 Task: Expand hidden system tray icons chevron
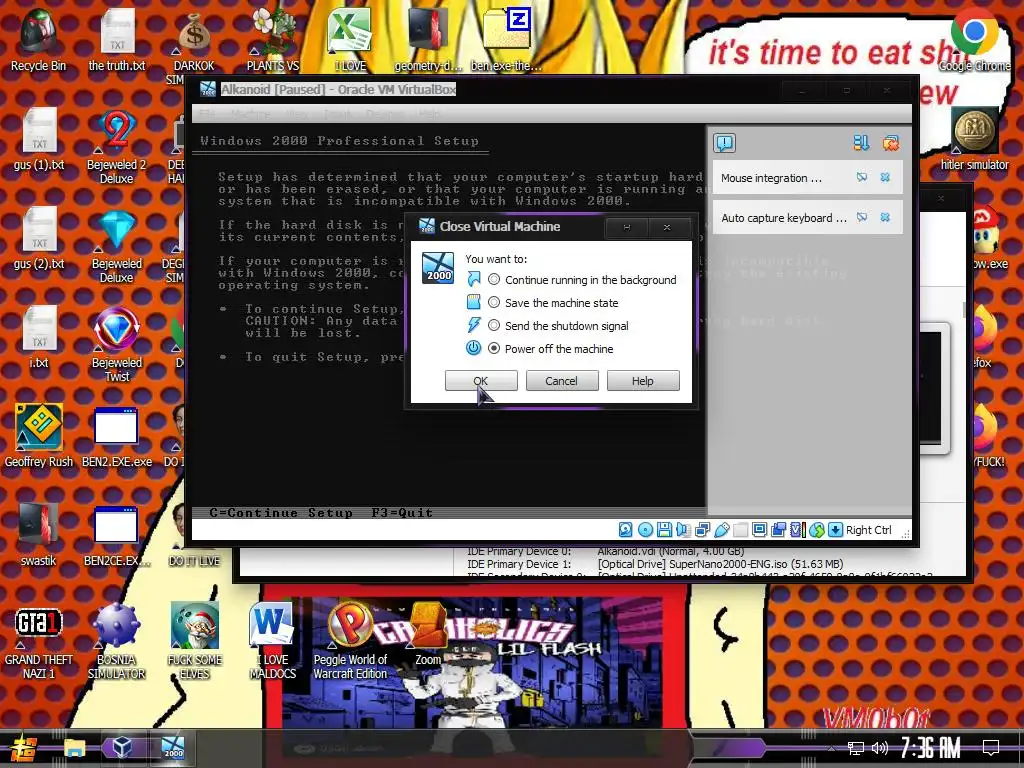pos(831,748)
